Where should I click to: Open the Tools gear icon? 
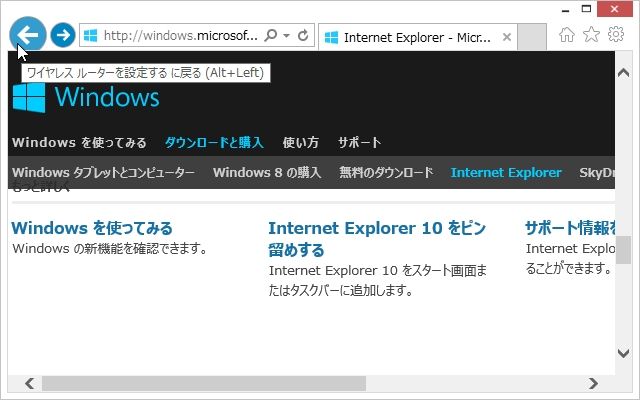pos(616,34)
